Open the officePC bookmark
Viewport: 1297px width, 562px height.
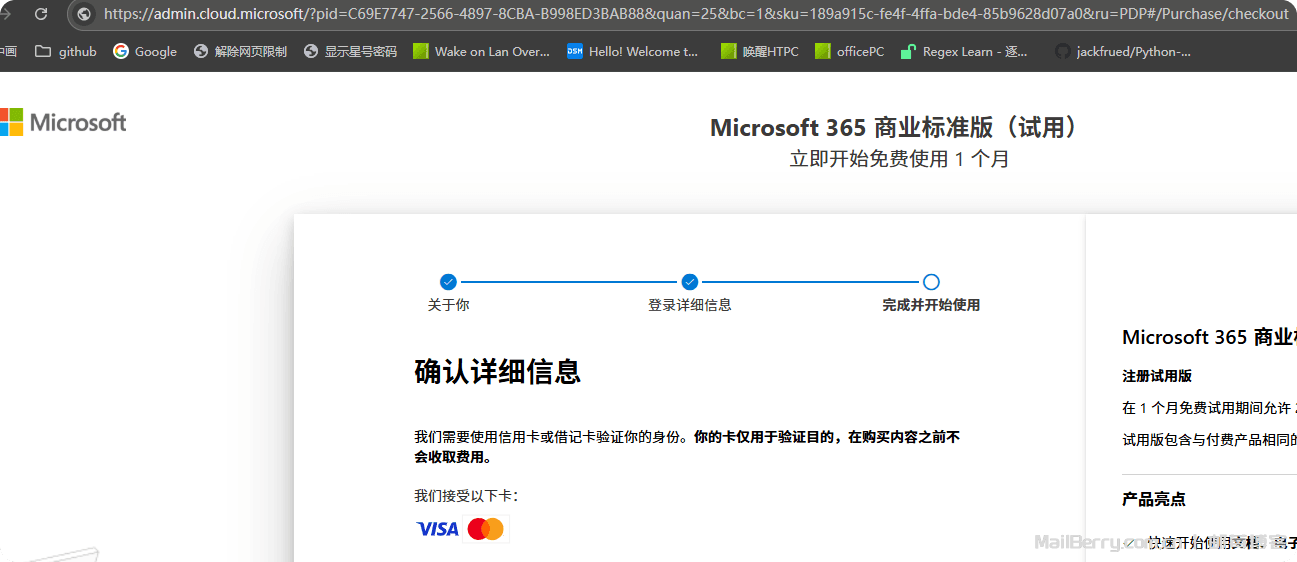849,51
